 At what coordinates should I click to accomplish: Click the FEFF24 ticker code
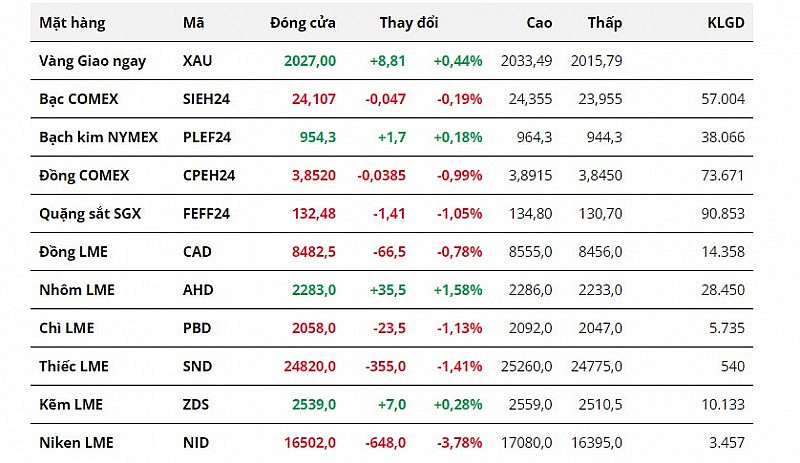click(207, 213)
